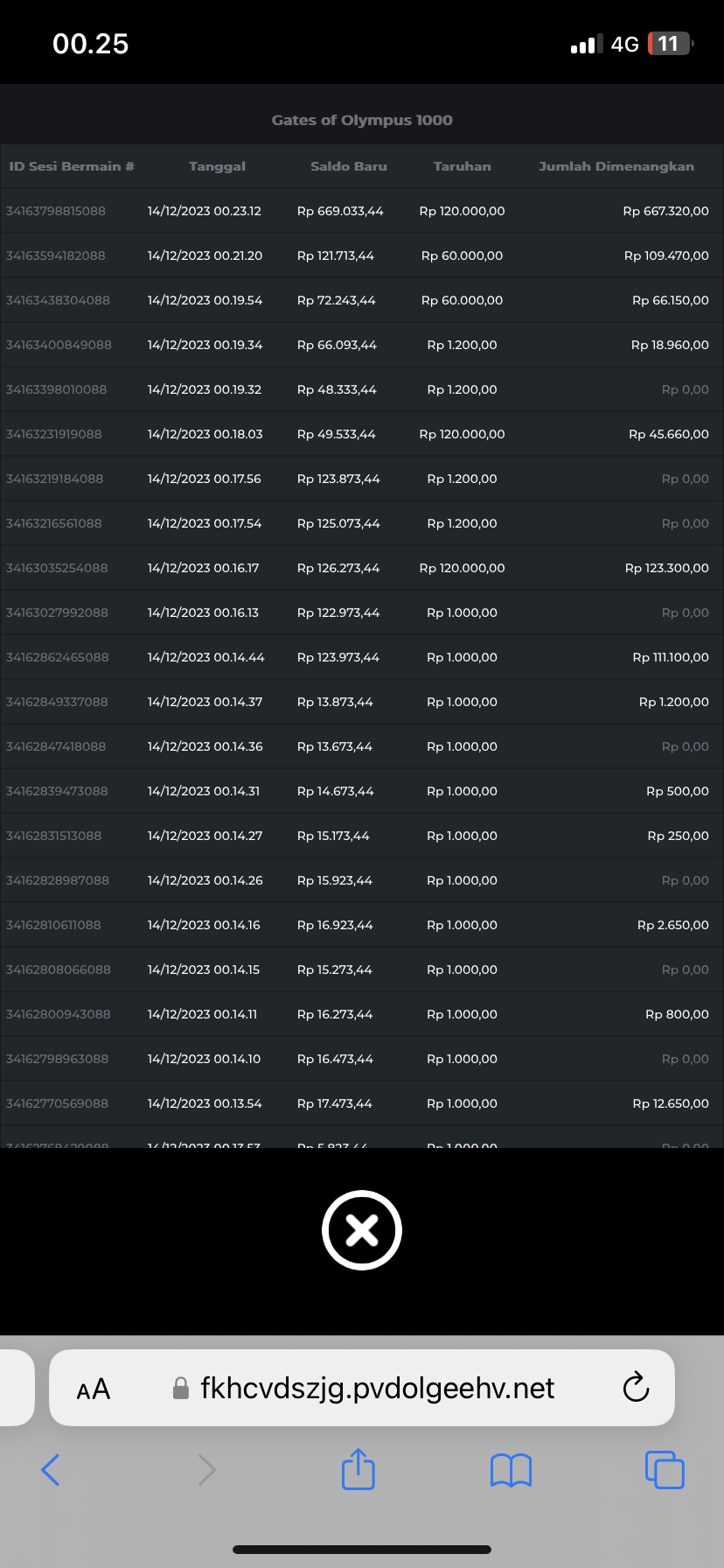Open the Safari bookmarks icon
This screenshot has height=1568, width=724.
(x=512, y=1470)
